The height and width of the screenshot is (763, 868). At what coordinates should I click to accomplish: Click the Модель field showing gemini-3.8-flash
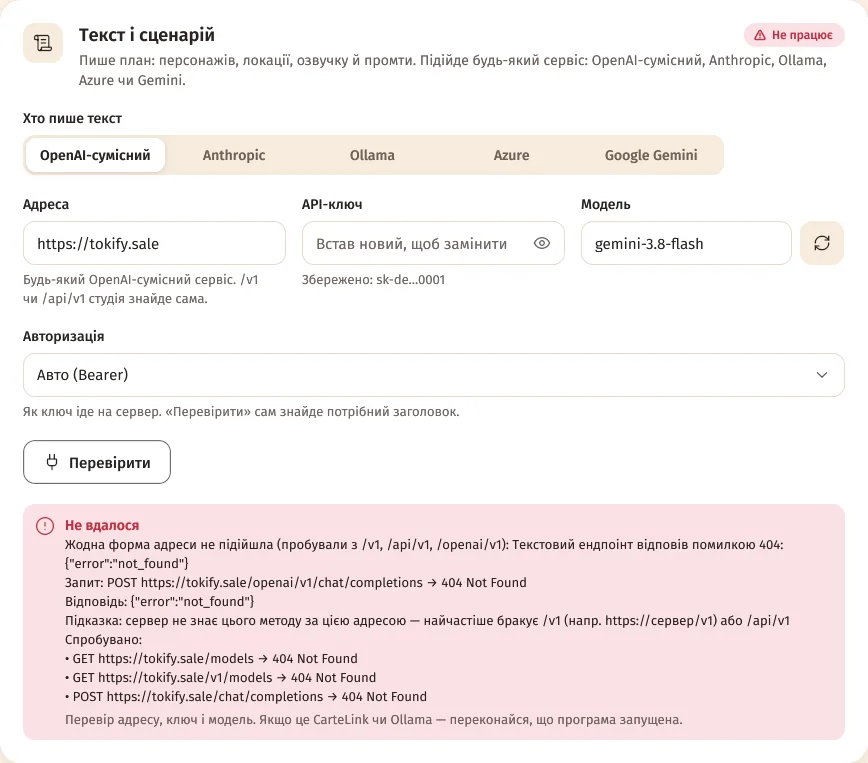tap(686, 243)
